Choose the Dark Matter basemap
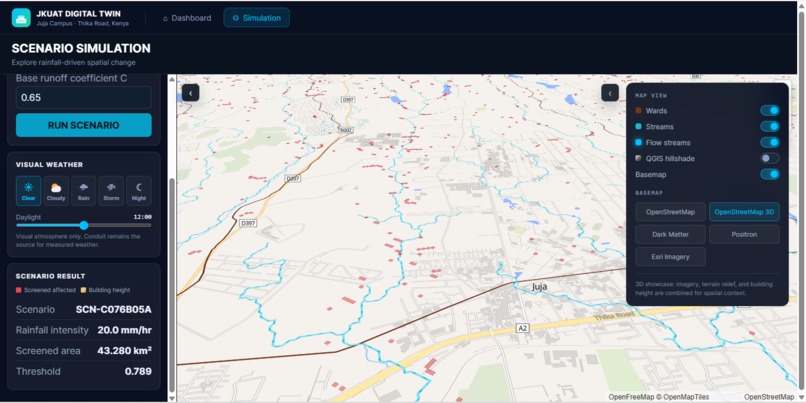The height and width of the screenshot is (403, 806). (670, 234)
